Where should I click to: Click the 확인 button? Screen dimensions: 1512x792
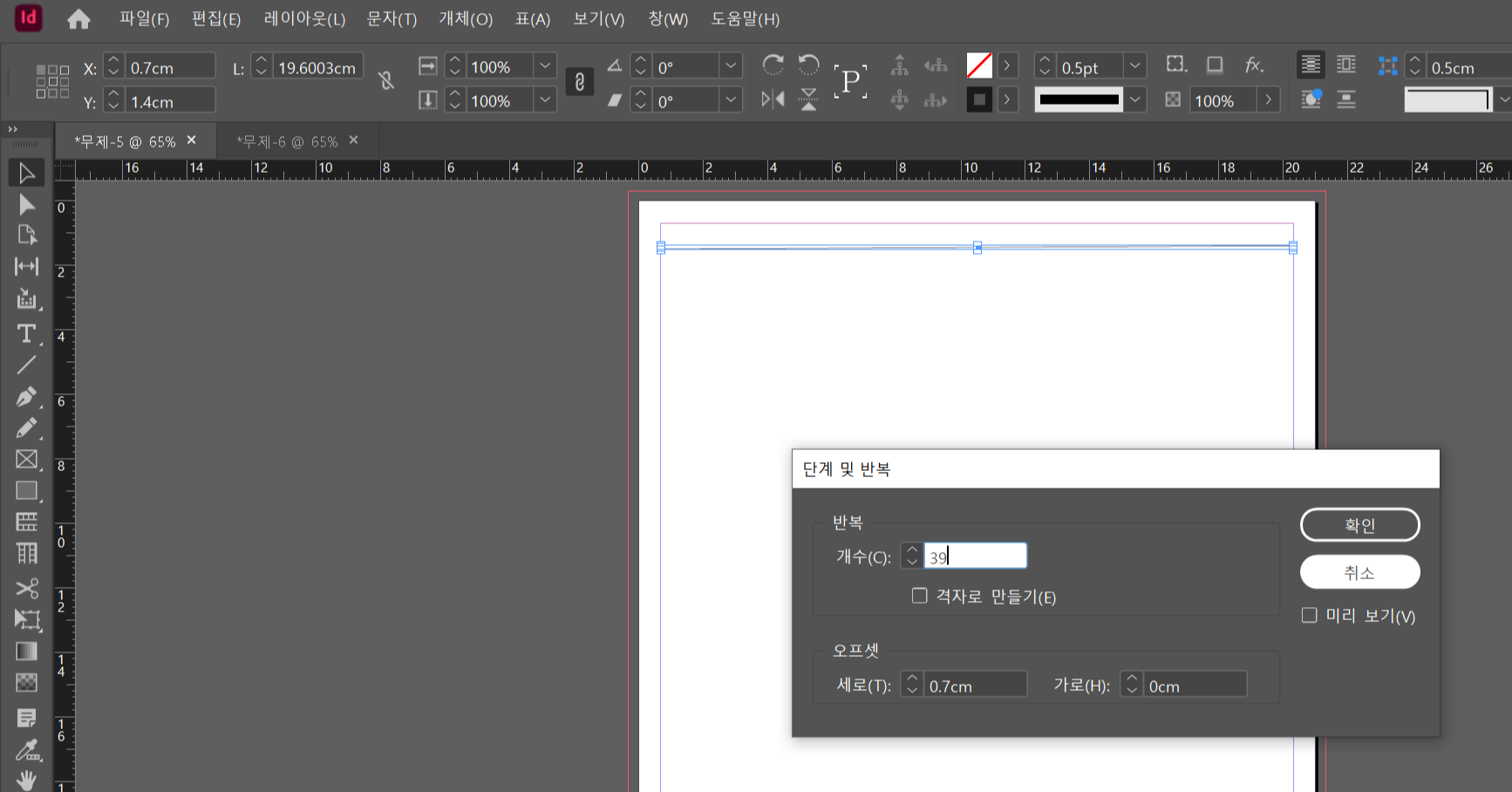click(1359, 525)
